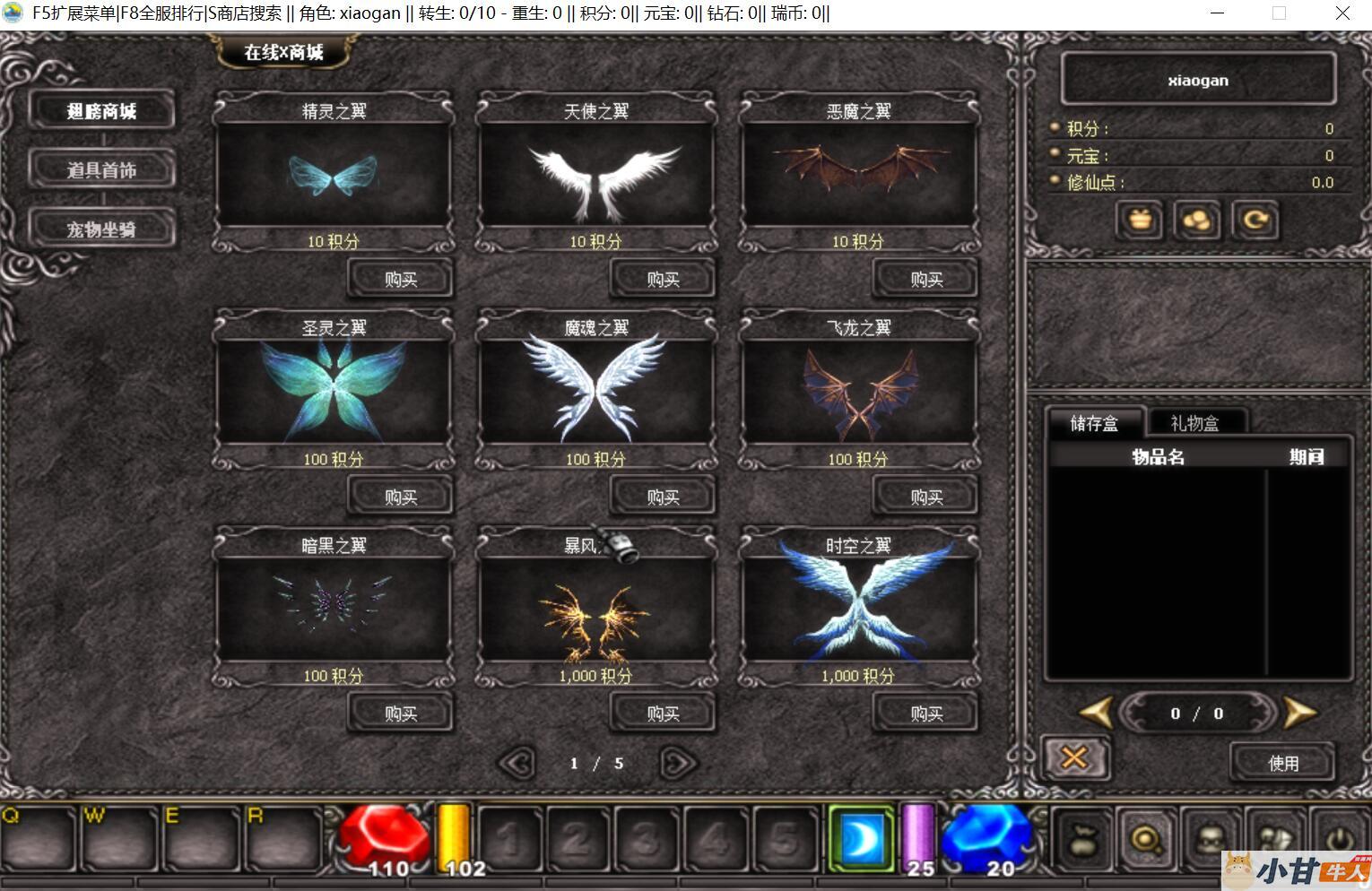This screenshot has width=1372, height=891.
Task: Switch to the 礼物盒 tab
Action: click(1194, 423)
